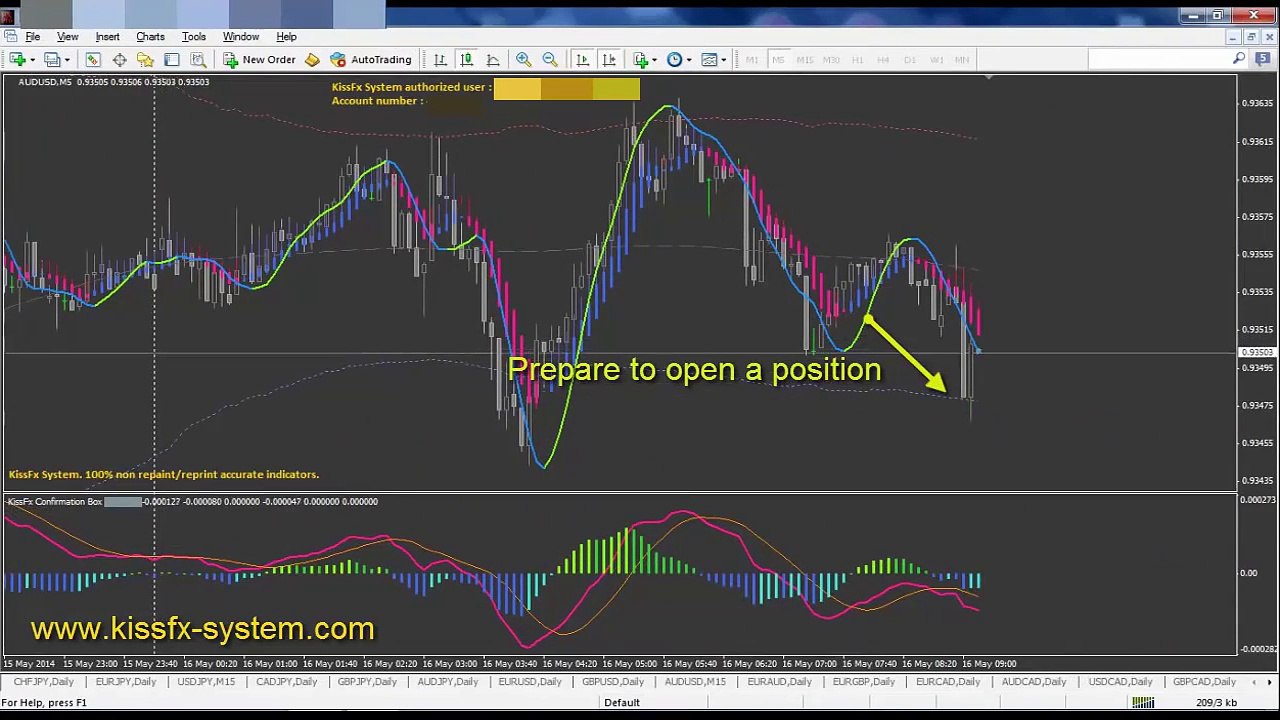Expand the Profiles dropdown arrow
Image resolution: width=1280 pixels, height=720 pixels.
point(67,60)
